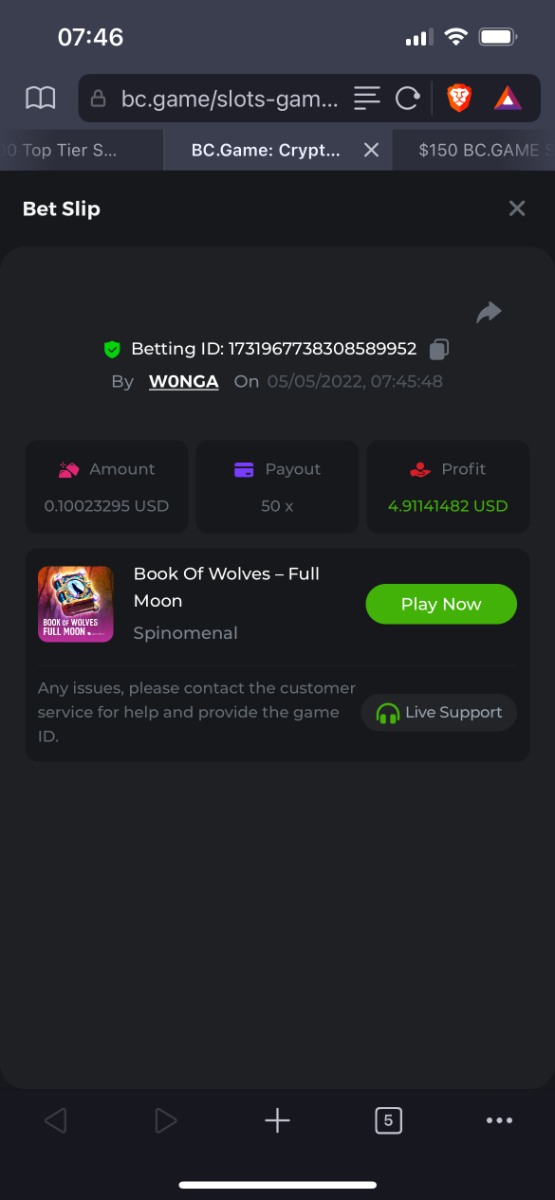
Task: Close the BC.Game browser tab
Action: point(371,150)
